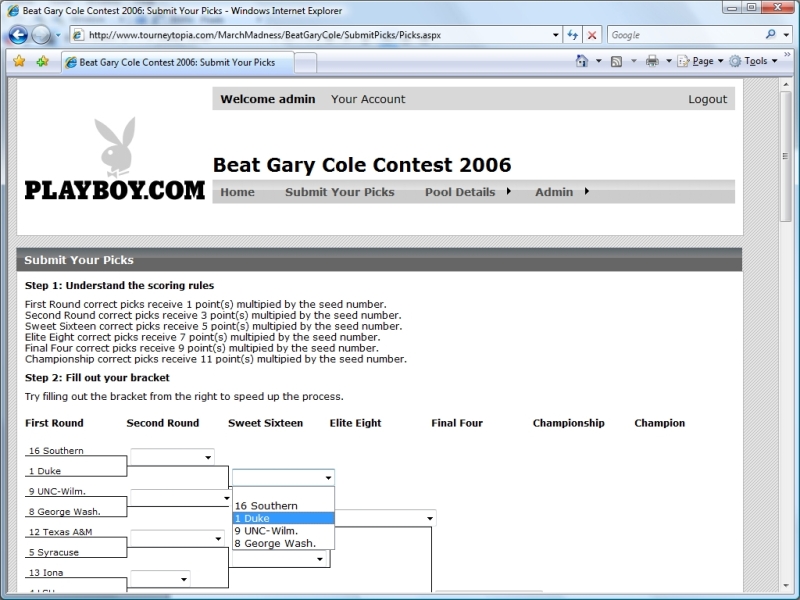The width and height of the screenshot is (800, 600).
Task: Open Submit Your Picks nav item
Action: tap(340, 192)
